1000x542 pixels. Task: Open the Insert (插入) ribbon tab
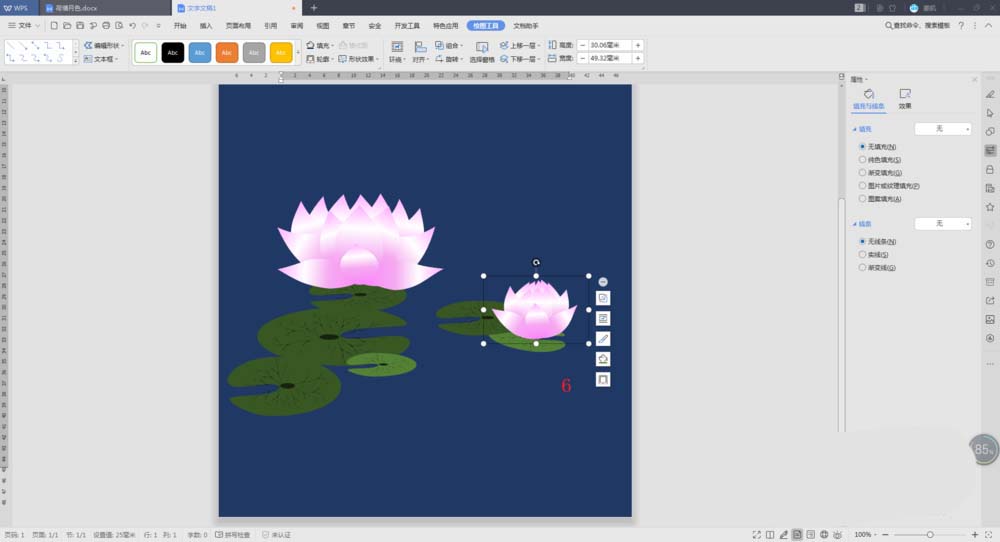(205, 26)
